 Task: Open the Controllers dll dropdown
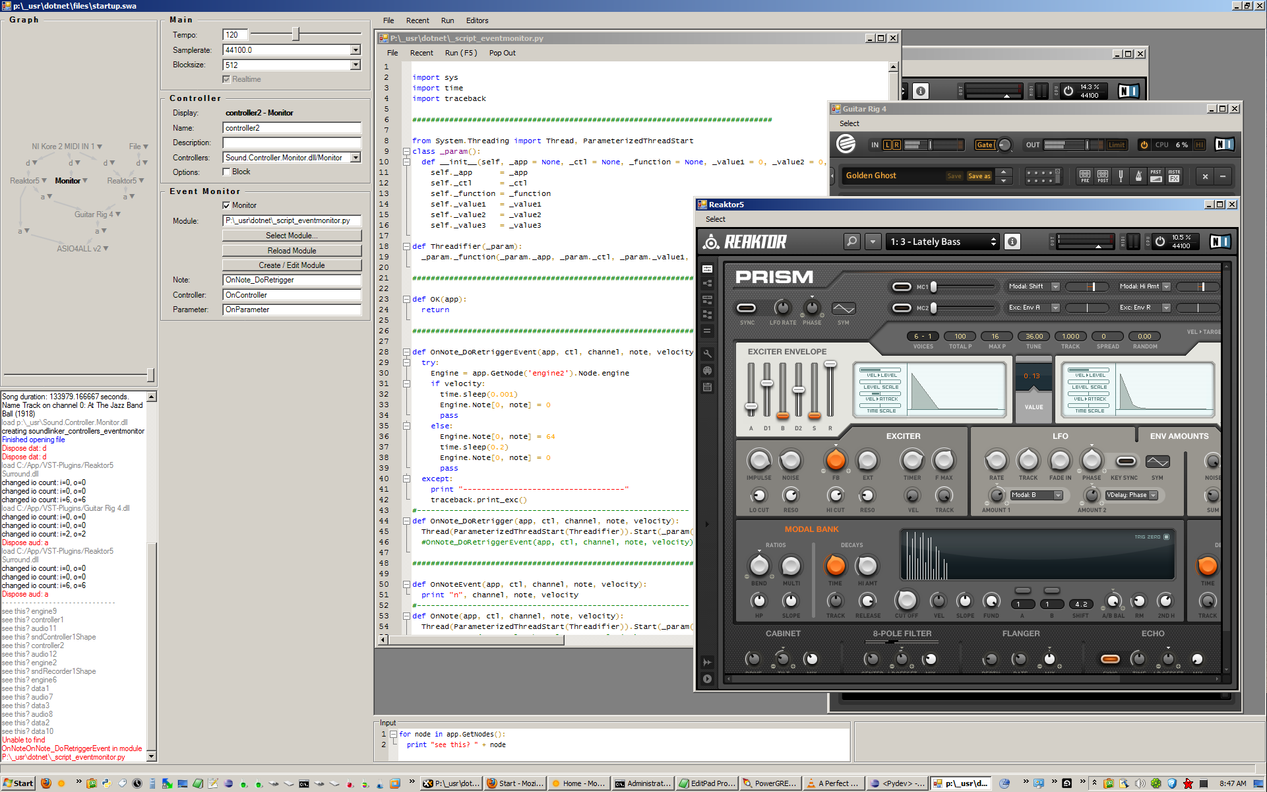click(x=355, y=158)
